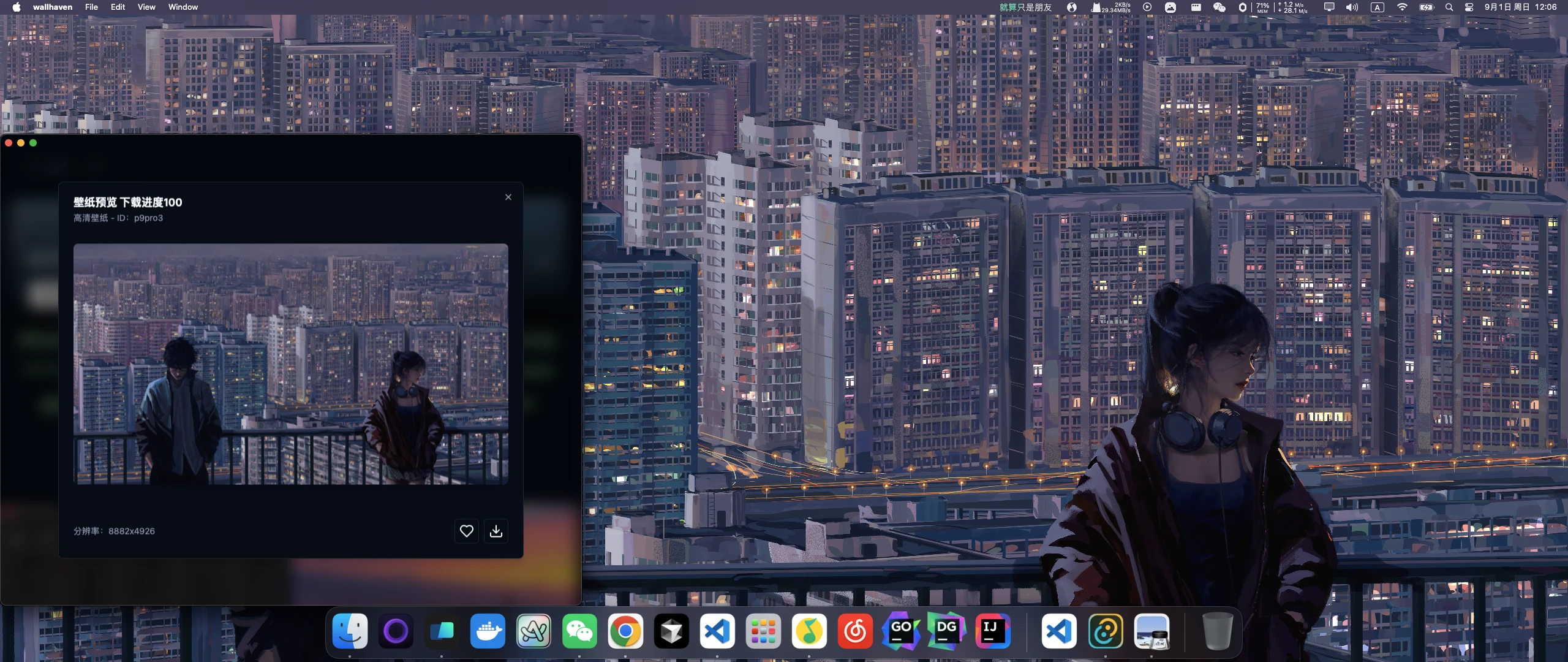Click the WeChat icon in the menu bar
This screenshot has width=1568, height=662.
click(x=1219, y=7)
